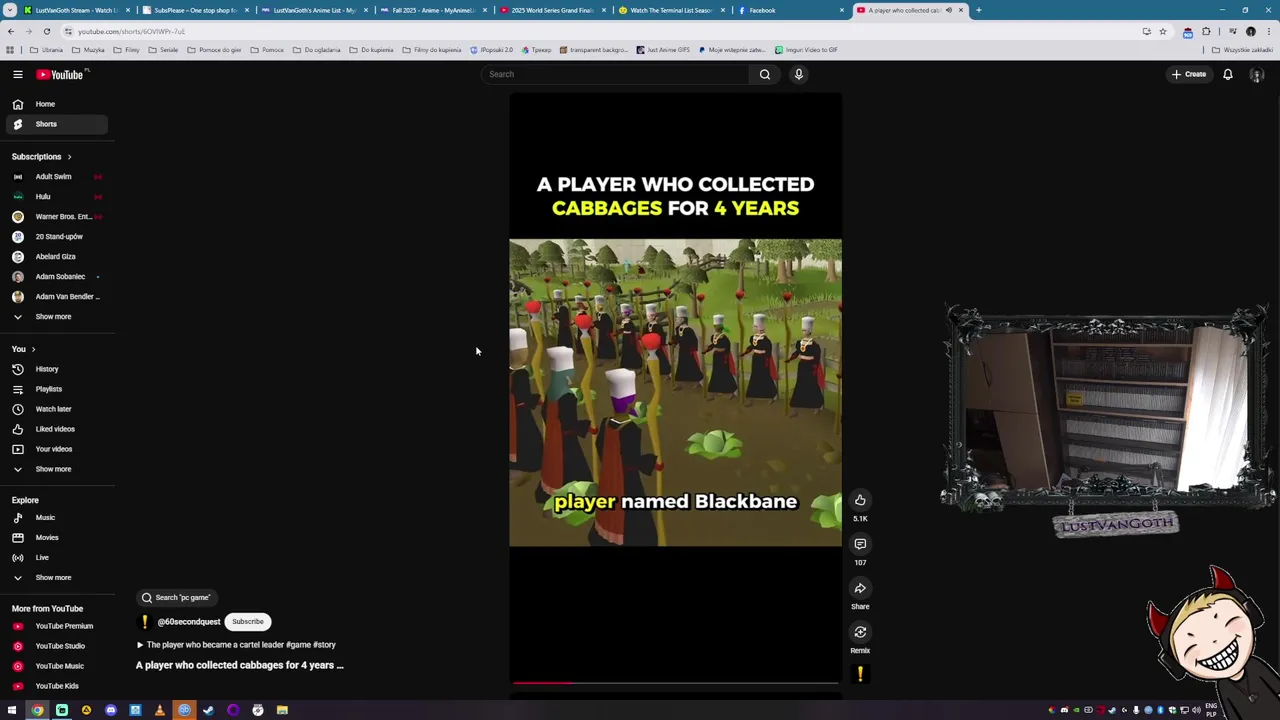Open YouTube Kids link
The width and height of the screenshot is (1280, 720).
pos(56,686)
